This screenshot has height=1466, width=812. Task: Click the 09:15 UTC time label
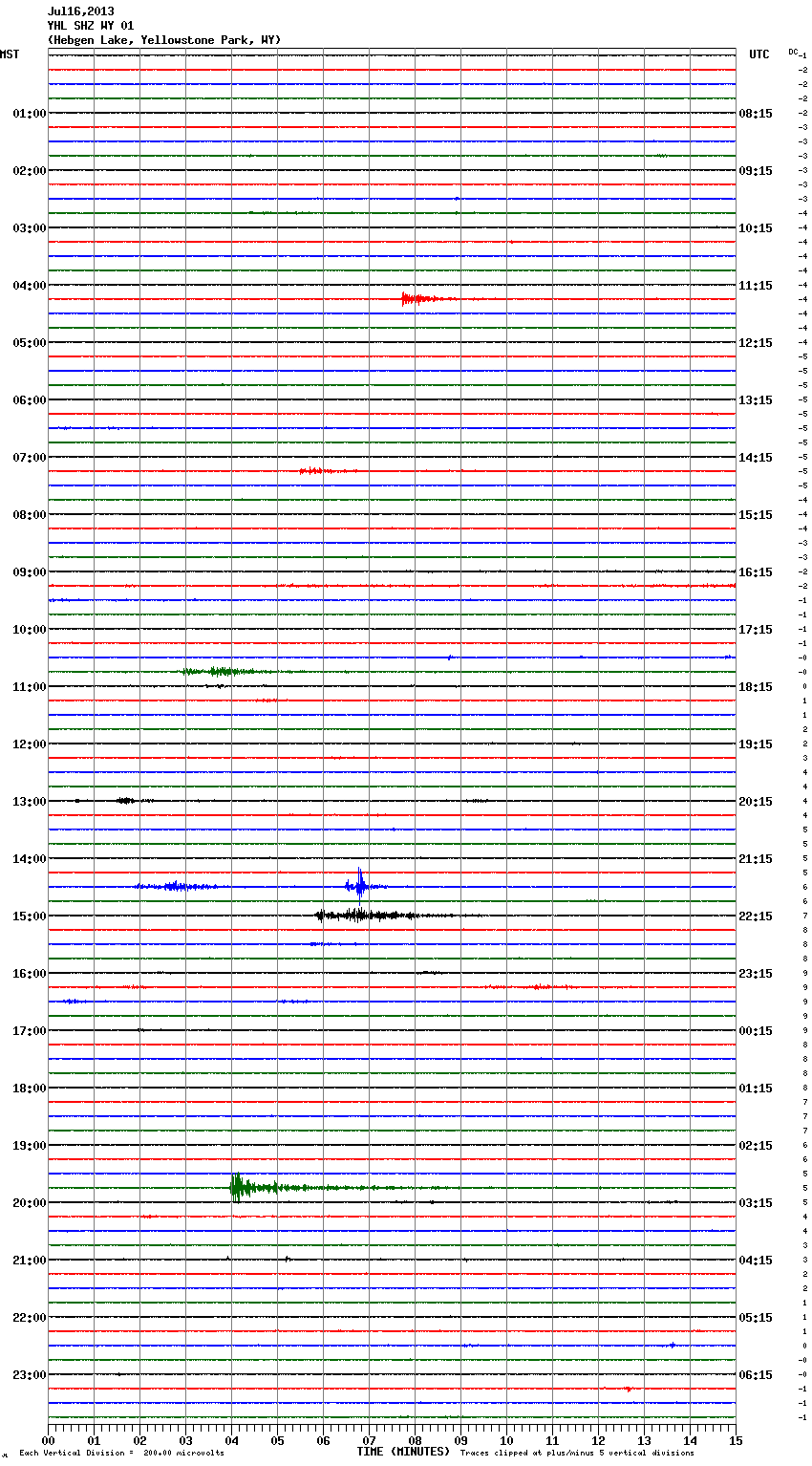(x=756, y=171)
